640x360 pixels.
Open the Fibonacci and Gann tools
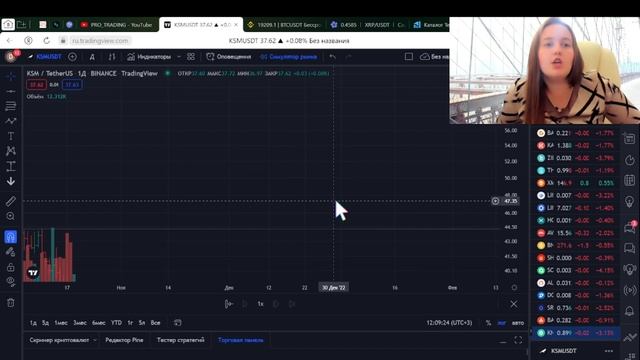point(11,106)
